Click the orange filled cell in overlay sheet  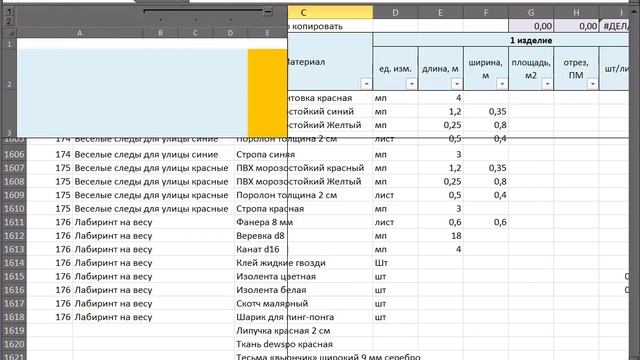coord(267,93)
